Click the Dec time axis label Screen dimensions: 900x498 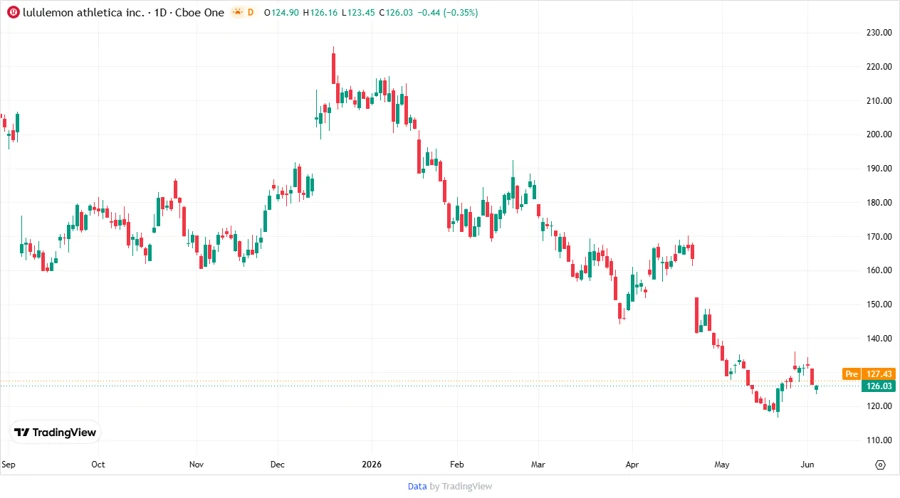[277, 465]
